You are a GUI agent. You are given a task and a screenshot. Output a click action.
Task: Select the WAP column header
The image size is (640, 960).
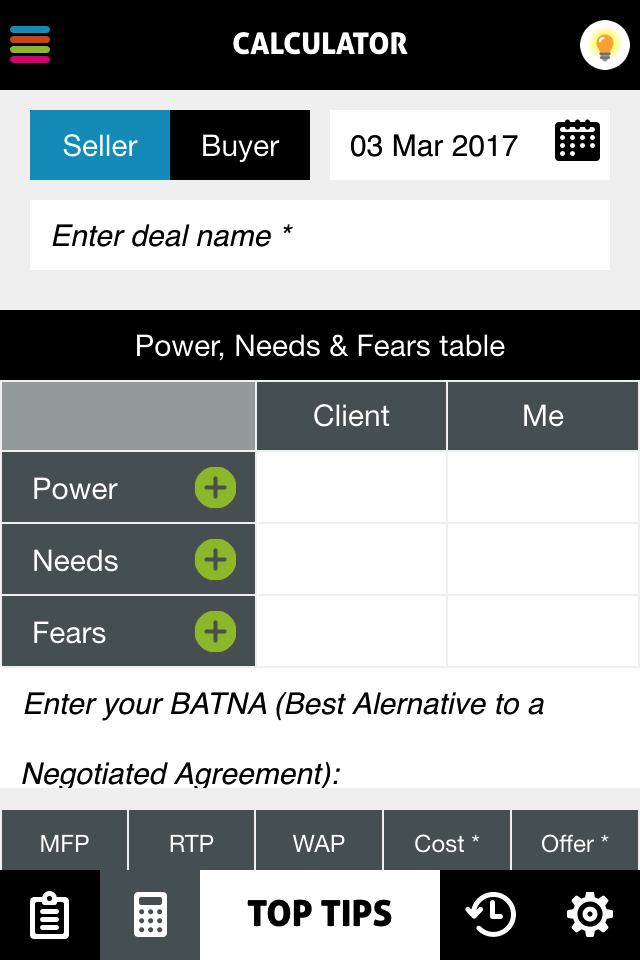pos(318,841)
